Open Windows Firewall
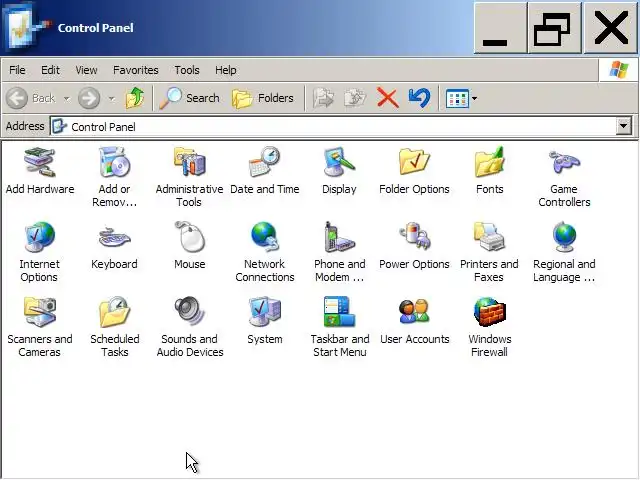640x480 pixels. click(x=489, y=327)
